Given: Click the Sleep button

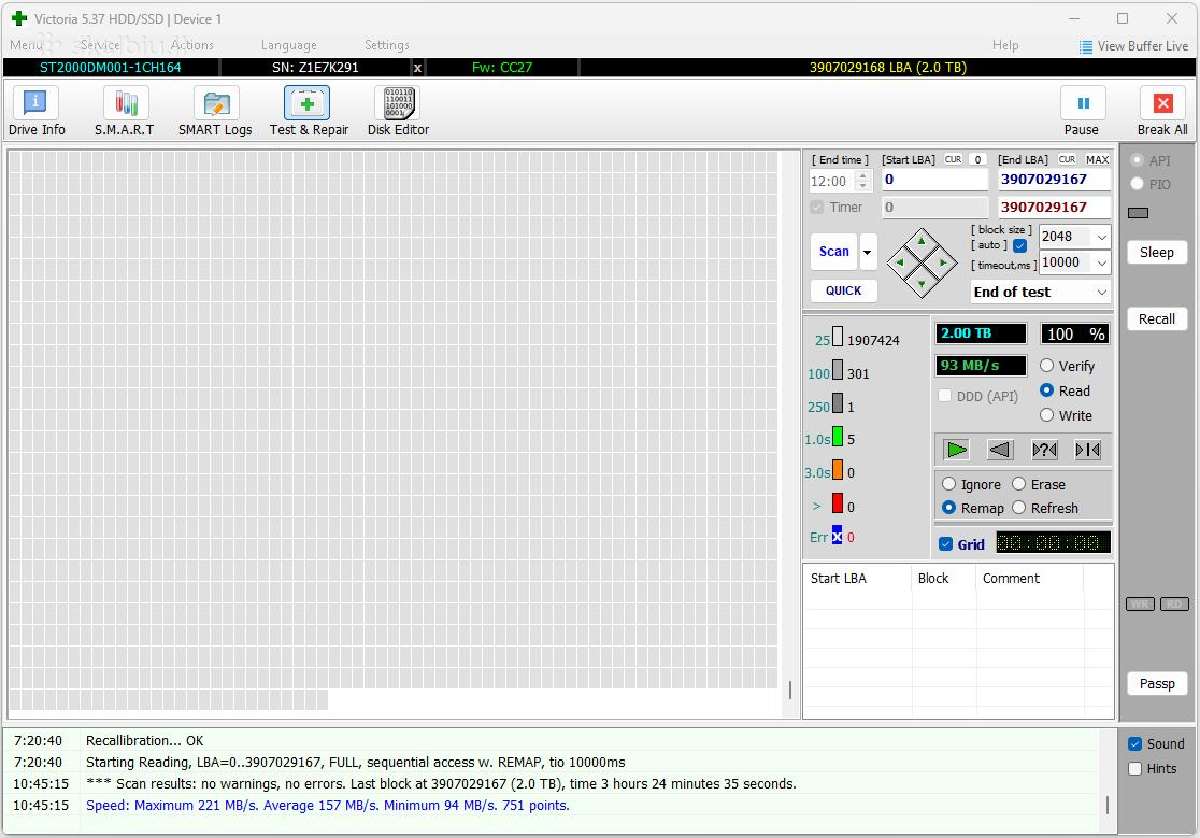Looking at the screenshot, I should [1157, 252].
